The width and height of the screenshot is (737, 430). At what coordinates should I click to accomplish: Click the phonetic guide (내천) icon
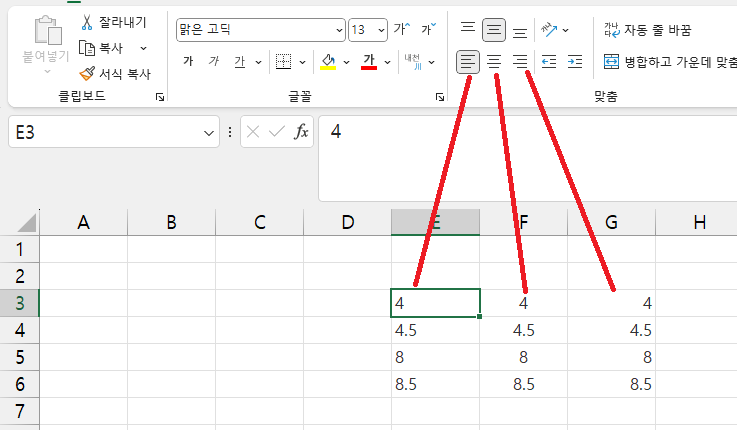coord(413,62)
